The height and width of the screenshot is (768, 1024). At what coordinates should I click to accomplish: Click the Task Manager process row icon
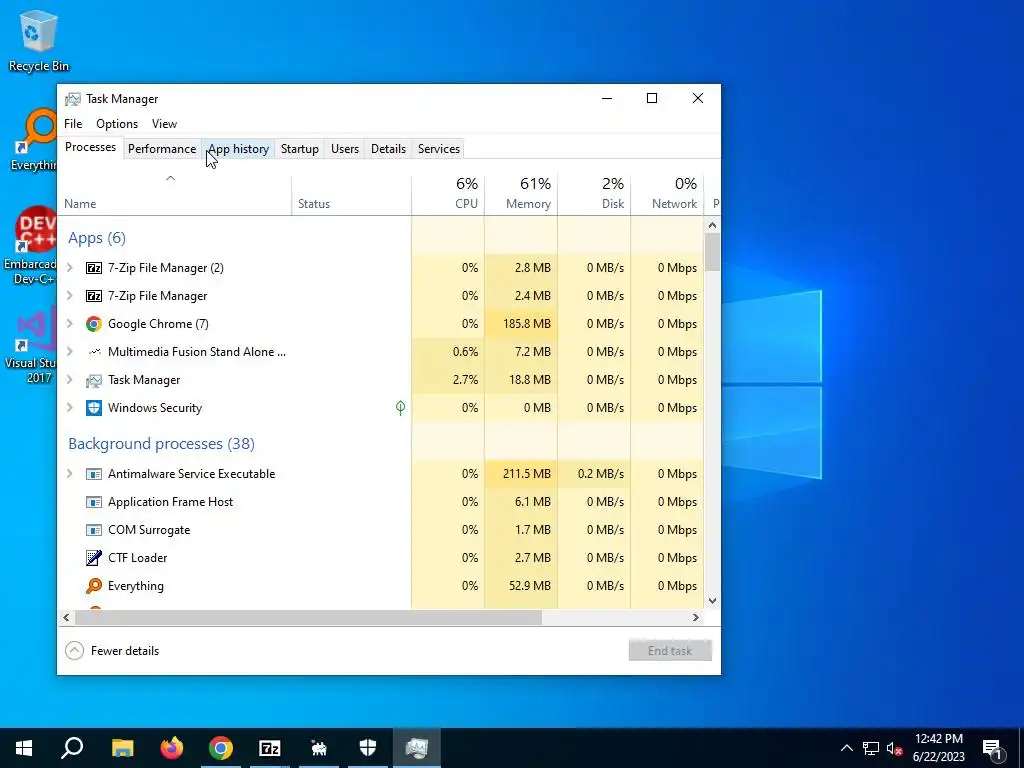click(x=94, y=380)
